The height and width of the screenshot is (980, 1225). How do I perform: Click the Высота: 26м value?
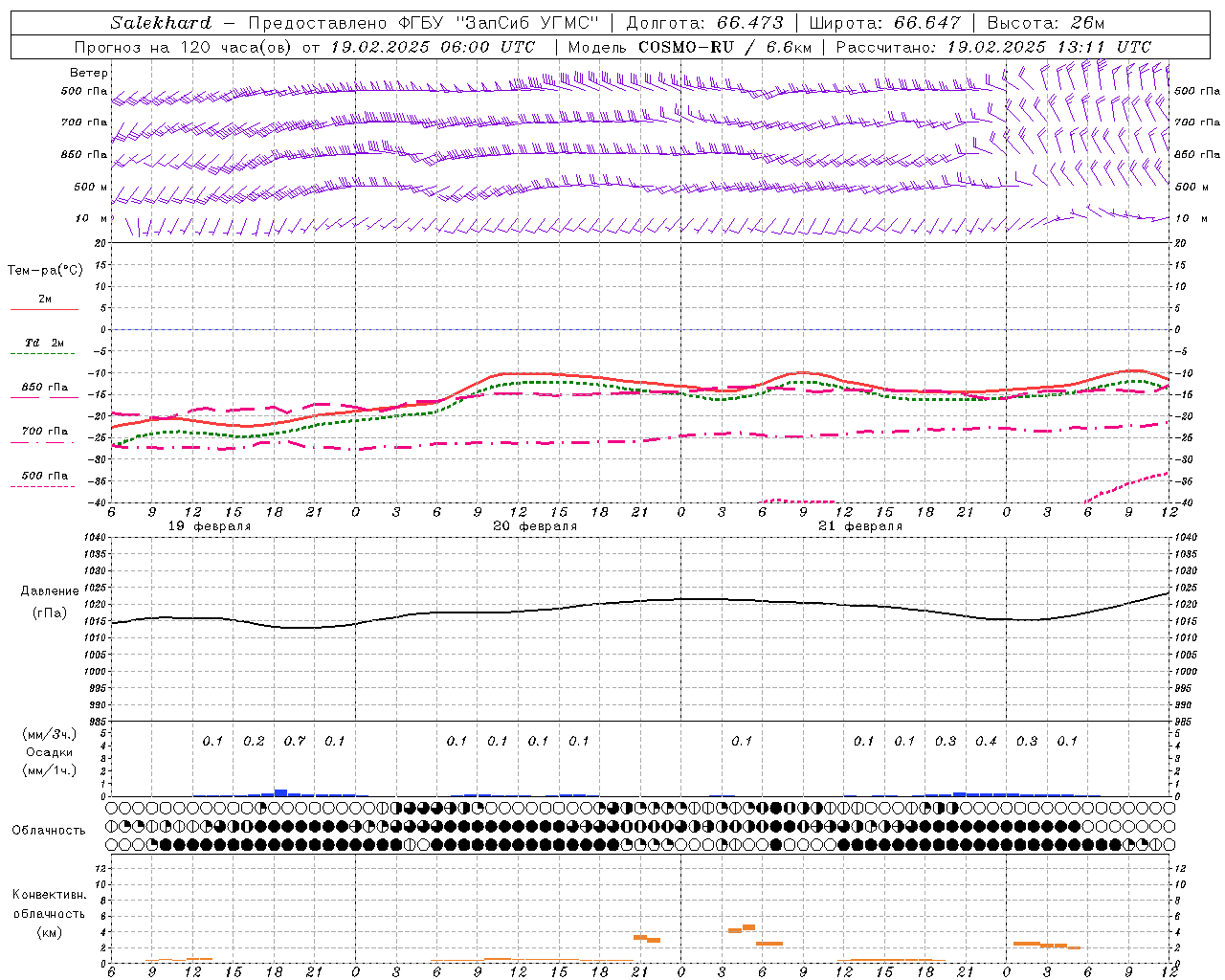click(x=1046, y=23)
